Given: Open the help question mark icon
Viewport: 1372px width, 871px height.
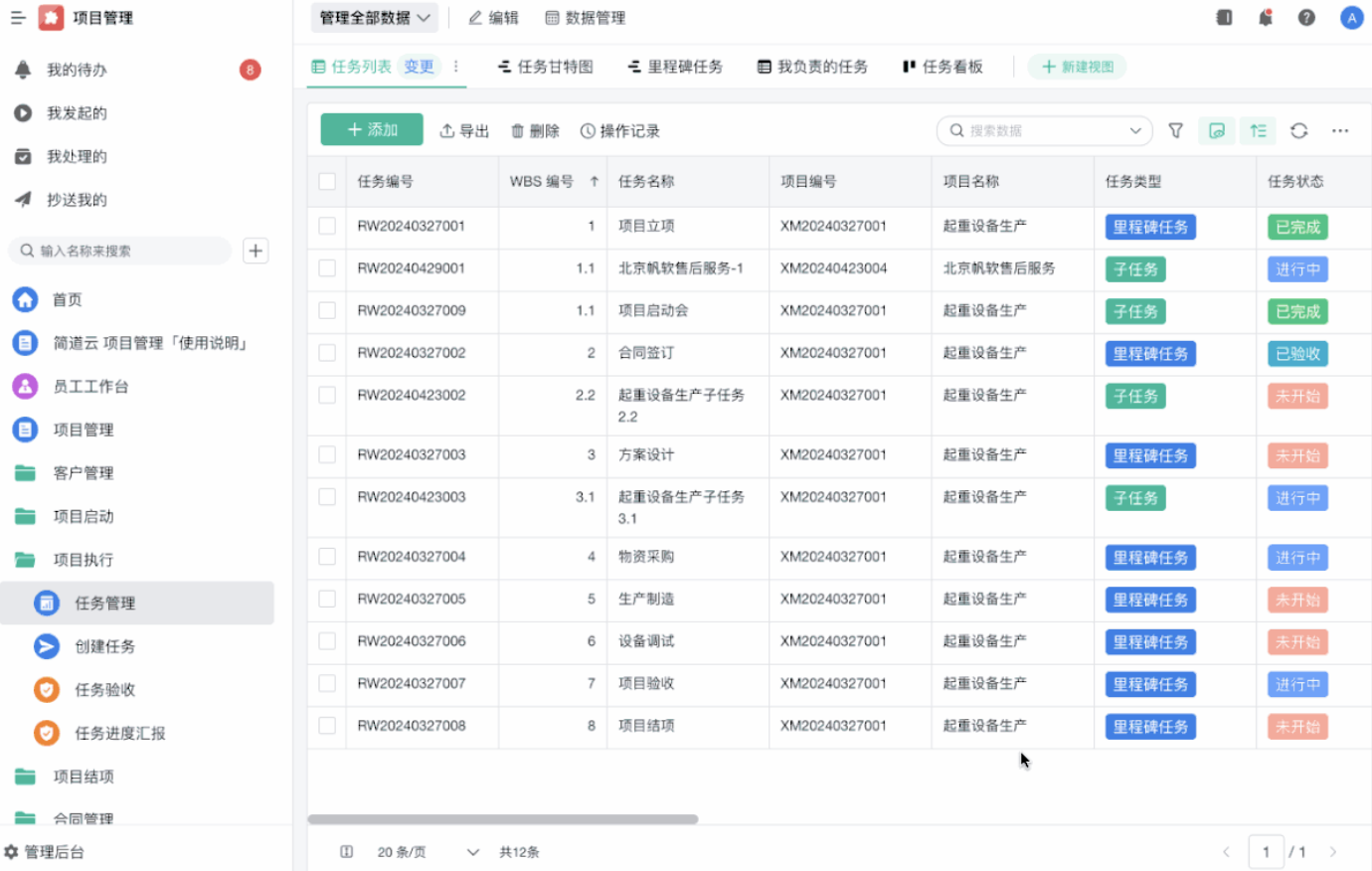Looking at the screenshot, I should point(1306,17).
